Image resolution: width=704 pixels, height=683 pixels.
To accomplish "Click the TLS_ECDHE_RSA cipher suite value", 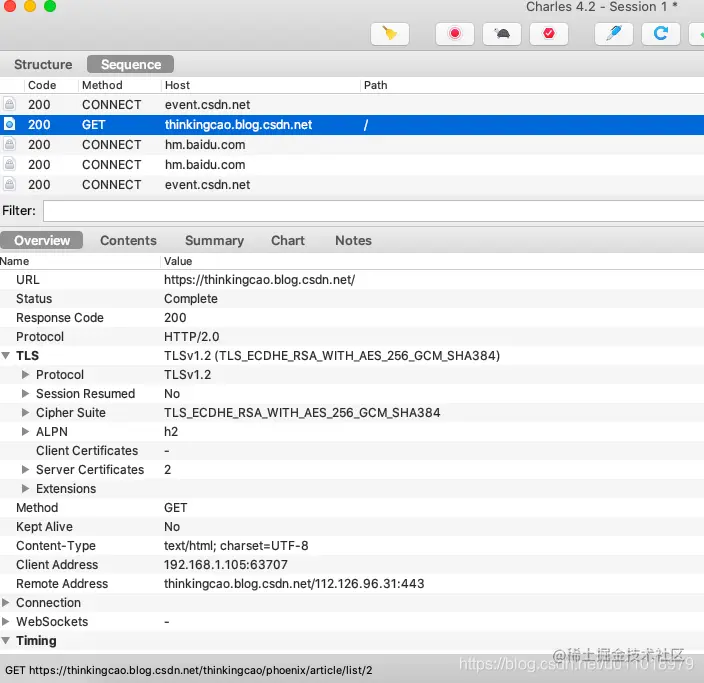I will click(302, 413).
